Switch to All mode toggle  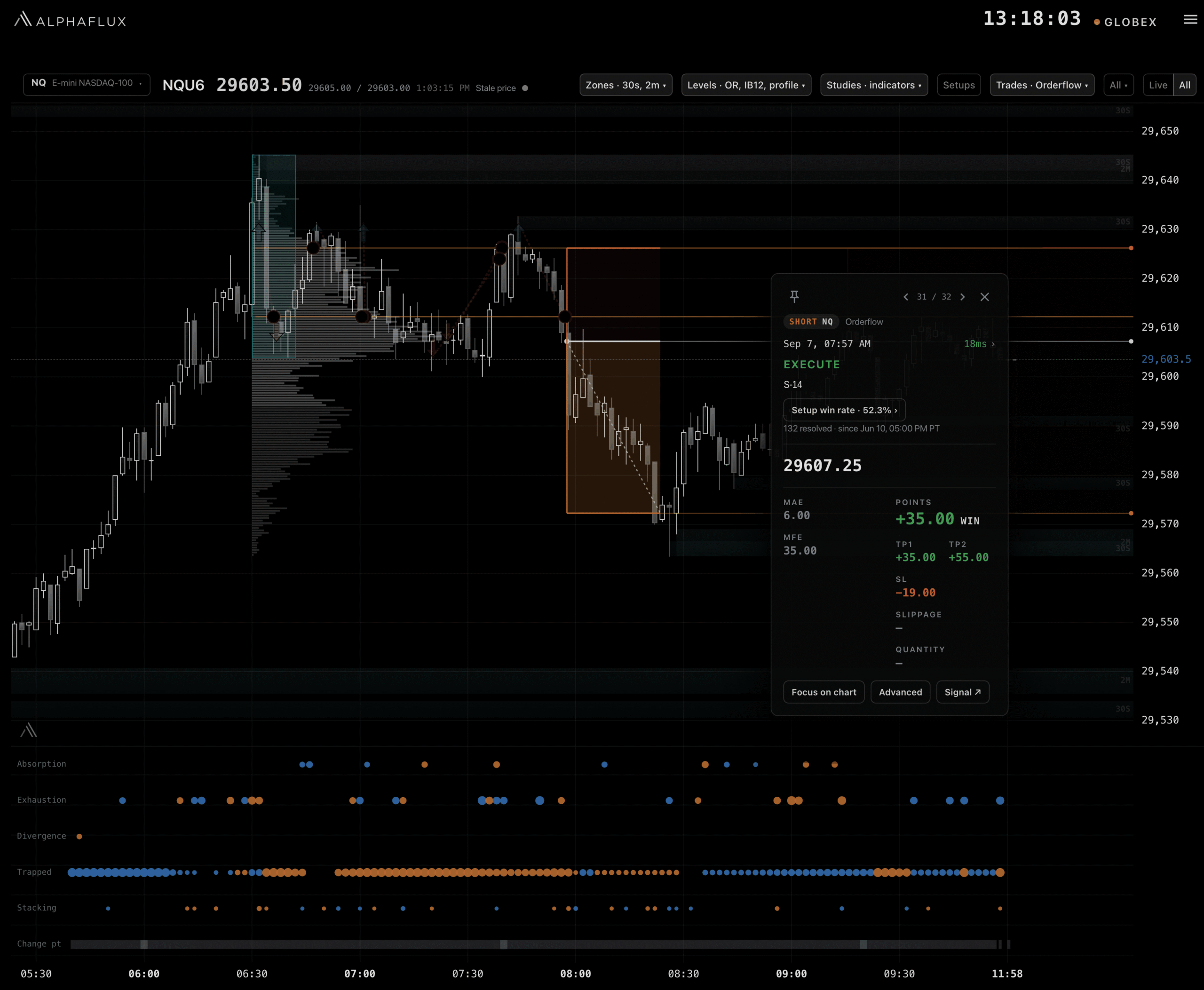pos(1185,85)
